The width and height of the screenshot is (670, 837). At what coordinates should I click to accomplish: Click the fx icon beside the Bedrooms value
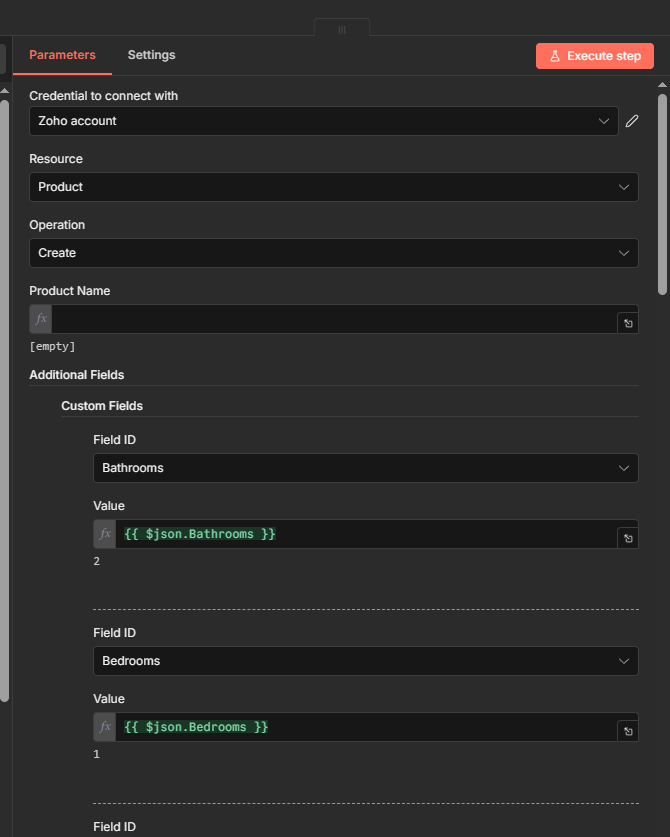click(105, 727)
